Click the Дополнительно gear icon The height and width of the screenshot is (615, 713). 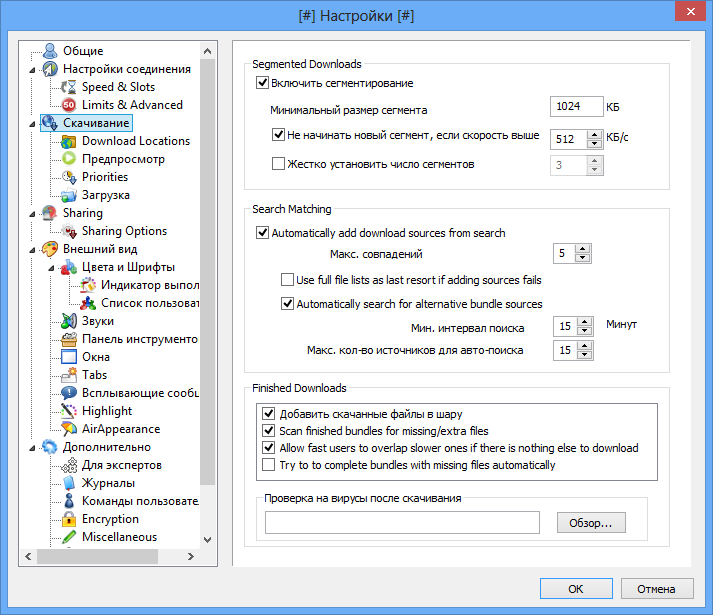point(50,447)
